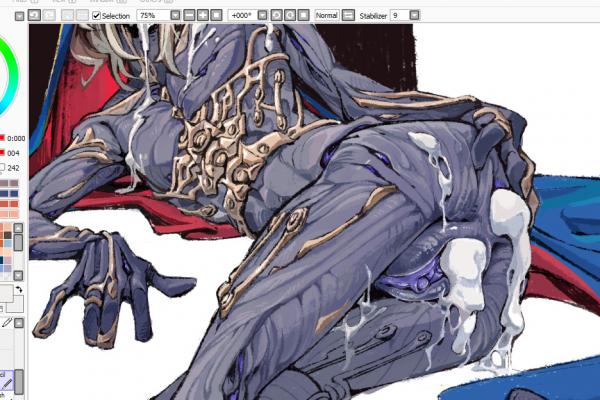Click the tool tray scroll button beside the pen
Image resolution: width=600 pixels, height=400 pixels.
click(19, 323)
